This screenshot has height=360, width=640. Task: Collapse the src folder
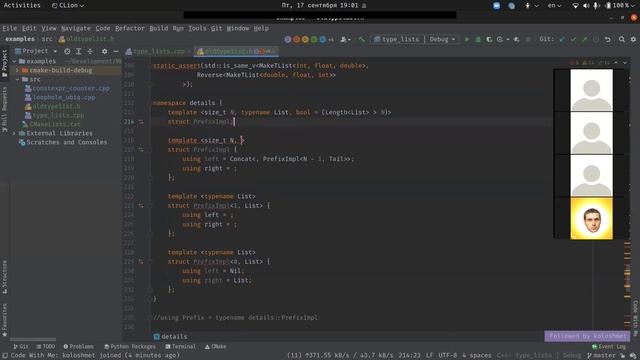(17, 79)
